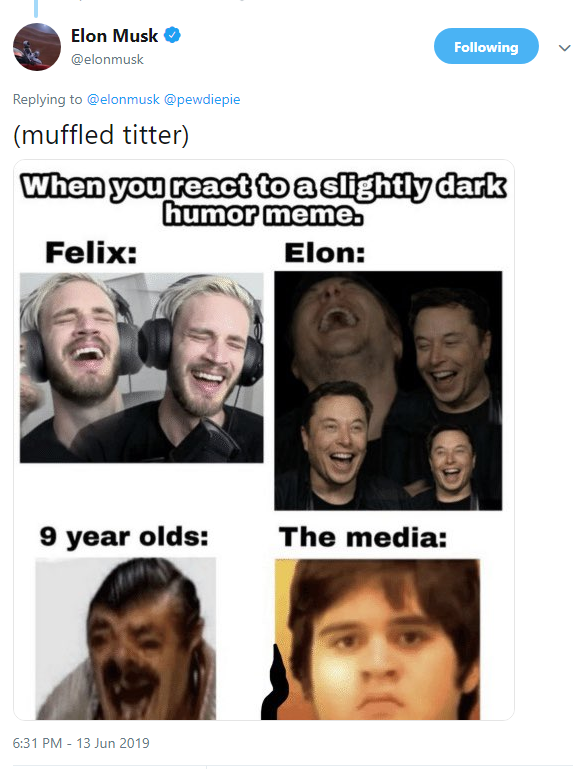Open the 6:31 PM - 13 Jun 2019 timestamp
Viewport: 584px width, 769px height.
click(x=81, y=743)
